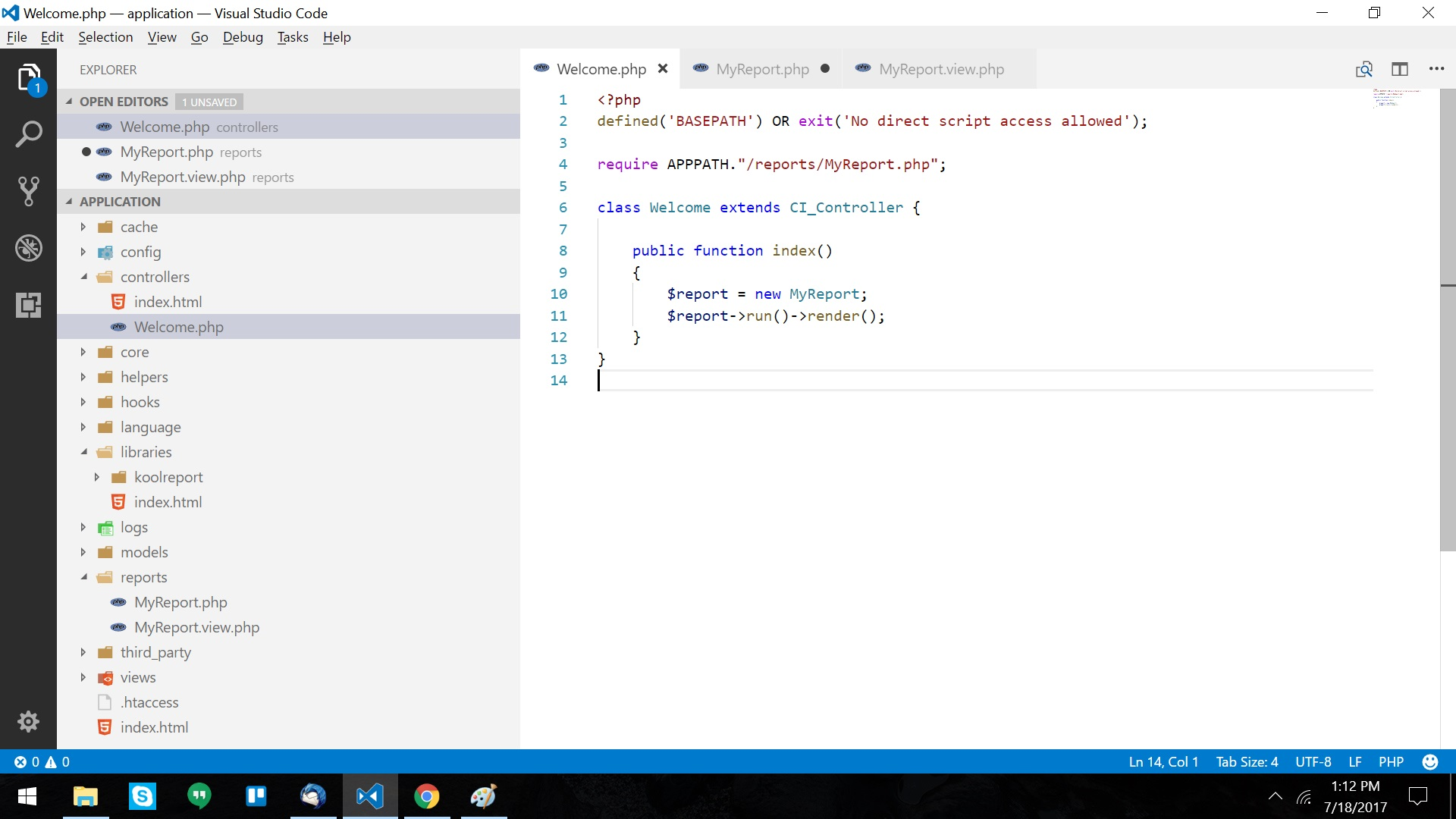Screen dimensions: 1456x819
Task: Open the Search view in activity bar
Action: (28, 134)
